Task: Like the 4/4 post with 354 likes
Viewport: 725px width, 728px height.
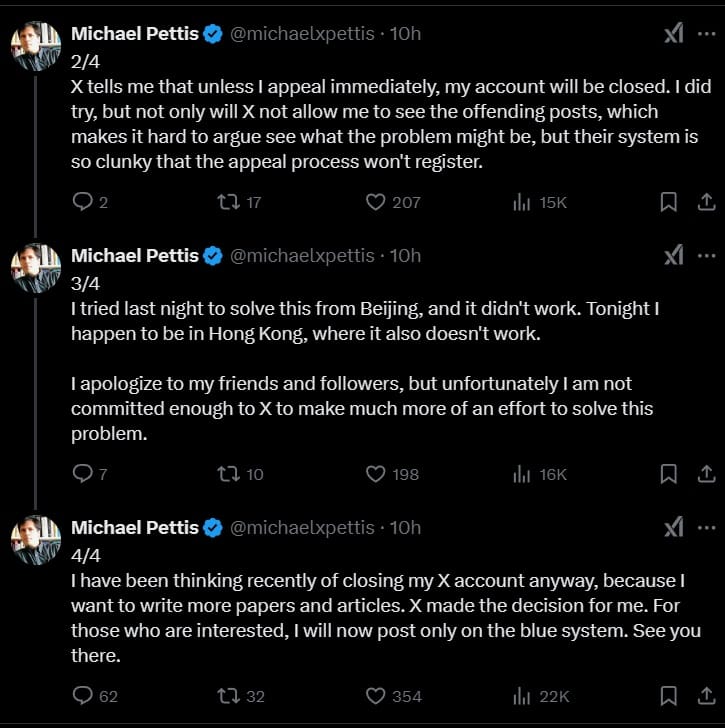Action: [x=376, y=696]
